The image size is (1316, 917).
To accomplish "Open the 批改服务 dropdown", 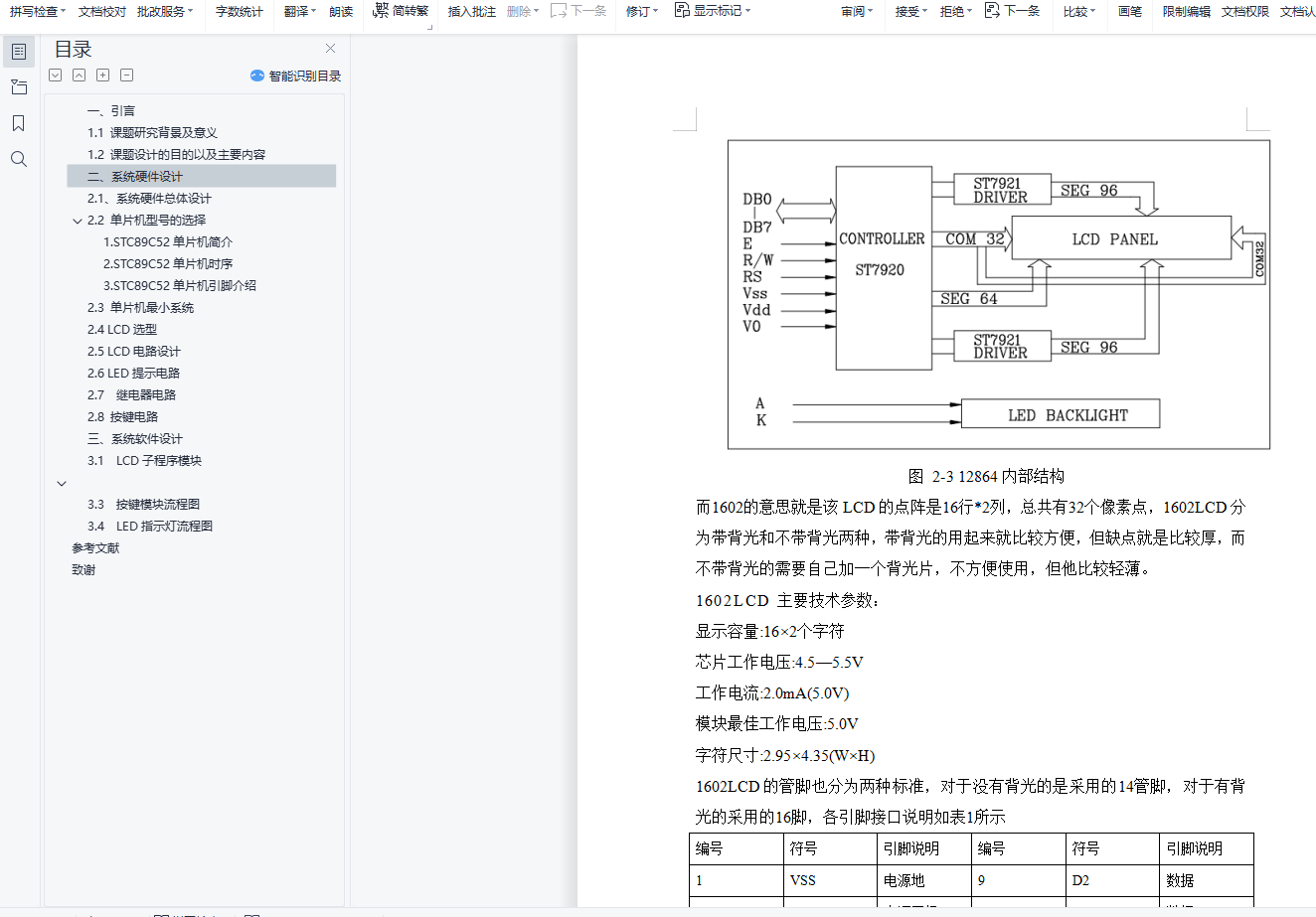I will pos(165,12).
